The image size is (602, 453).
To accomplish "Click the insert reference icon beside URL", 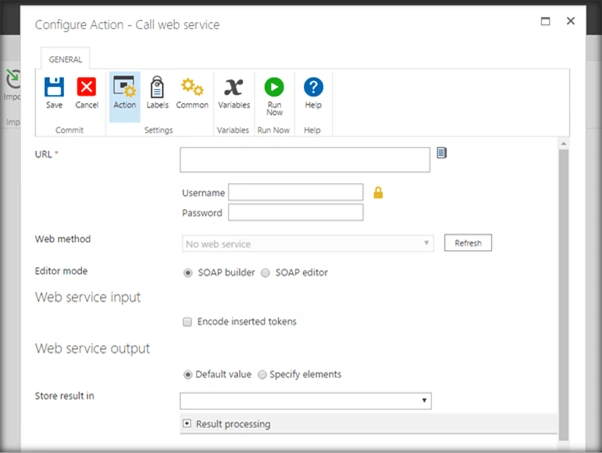I will [x=442, y=153].
